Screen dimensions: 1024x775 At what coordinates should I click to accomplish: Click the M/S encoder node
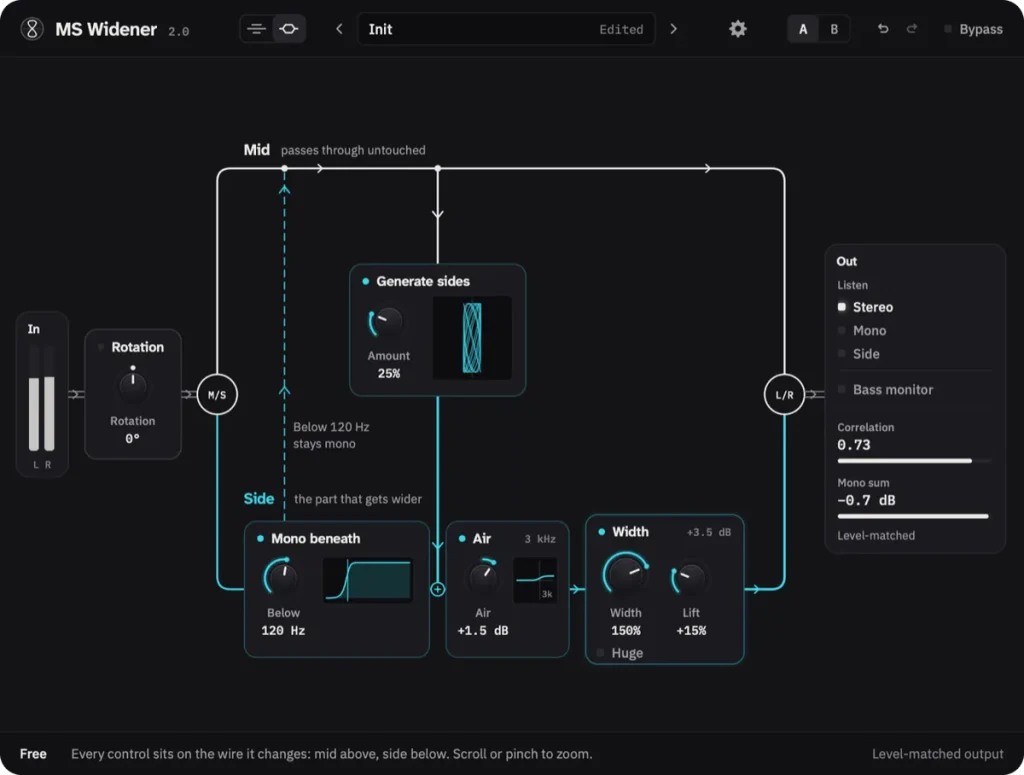(217, 394)
